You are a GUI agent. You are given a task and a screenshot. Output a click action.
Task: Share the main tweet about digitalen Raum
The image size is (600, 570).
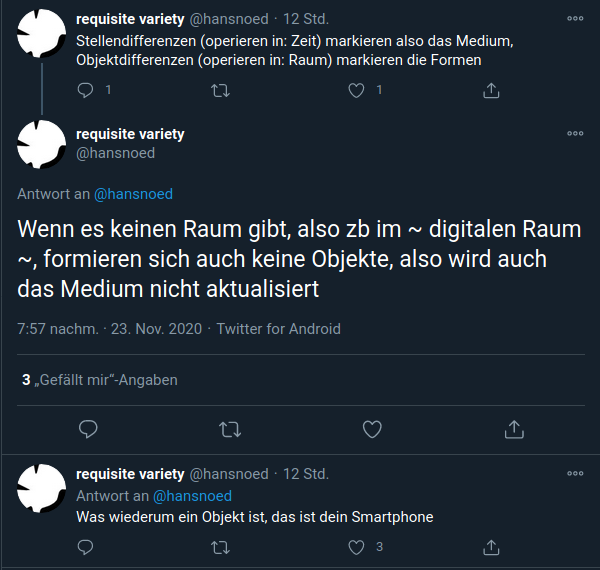(x=514, y=429)
